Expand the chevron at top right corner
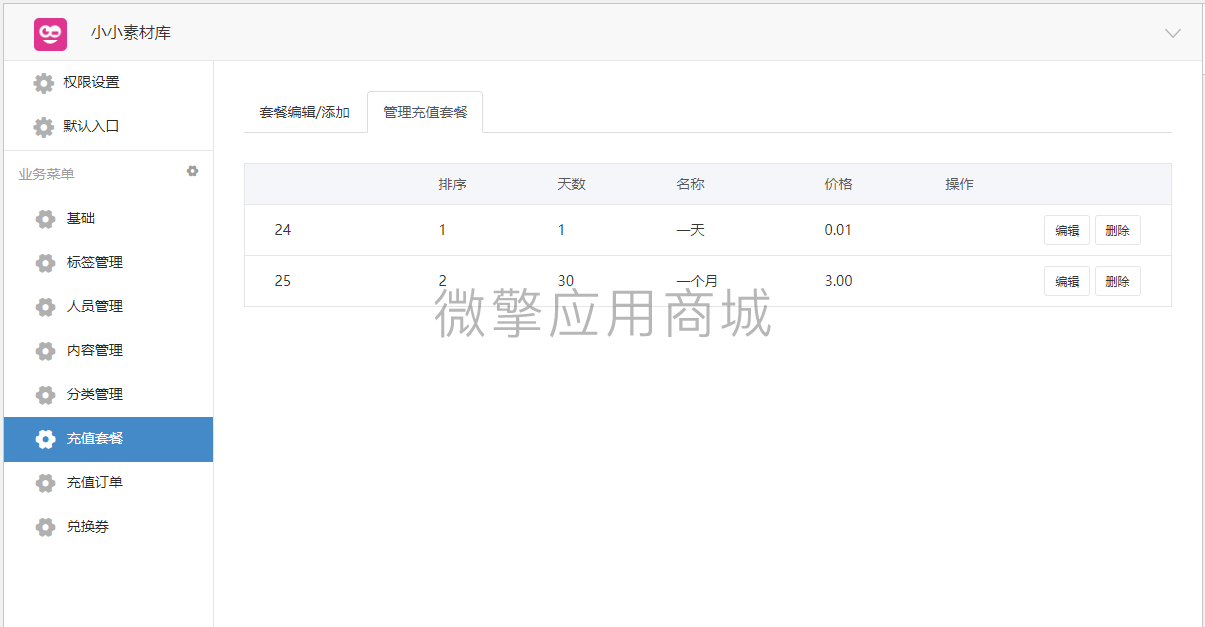 pos(1172,33)
